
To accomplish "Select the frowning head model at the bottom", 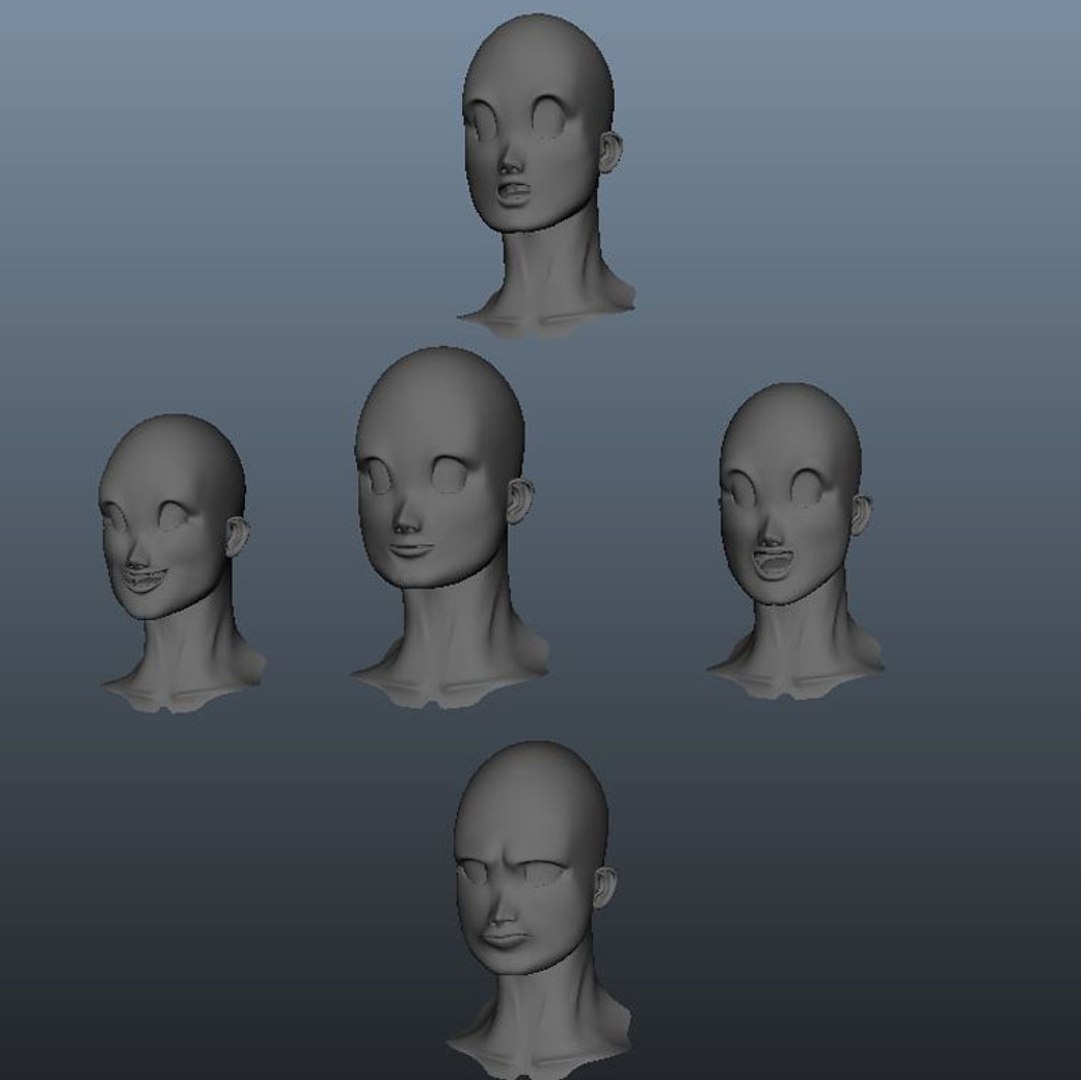I will [x=536, y=910].
